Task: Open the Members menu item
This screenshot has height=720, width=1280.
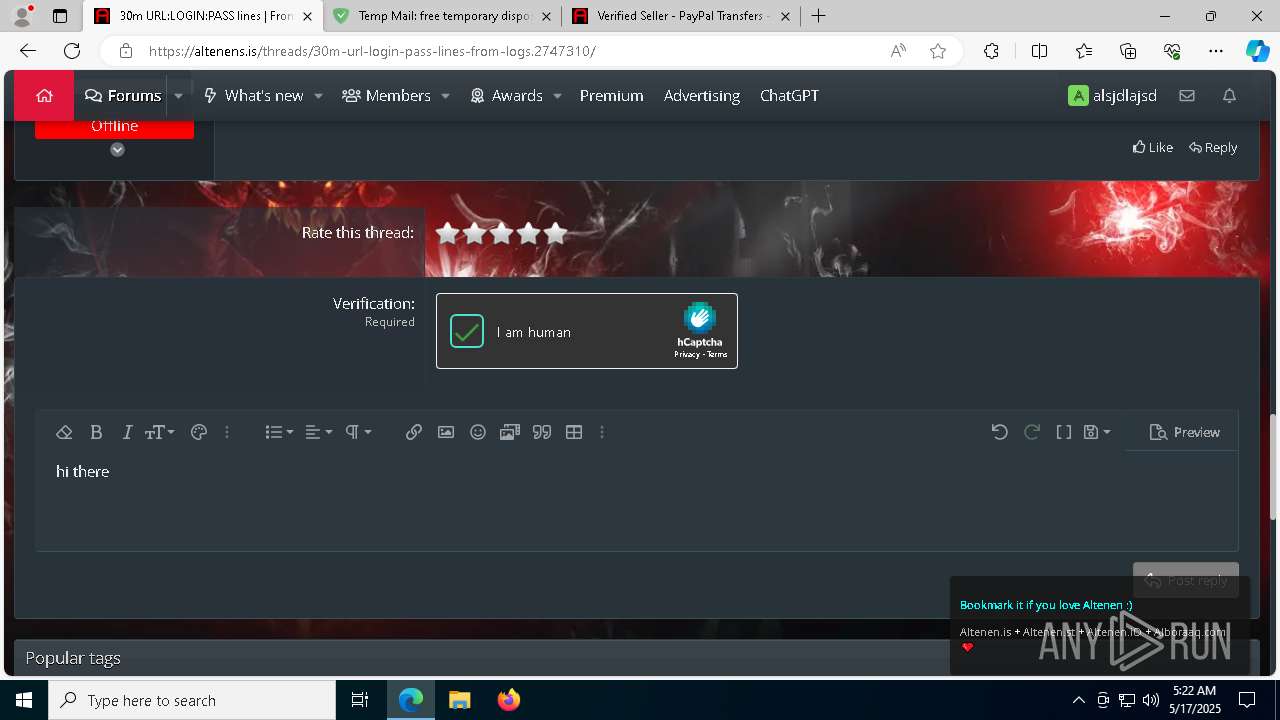Action: [x=386, y=96]
